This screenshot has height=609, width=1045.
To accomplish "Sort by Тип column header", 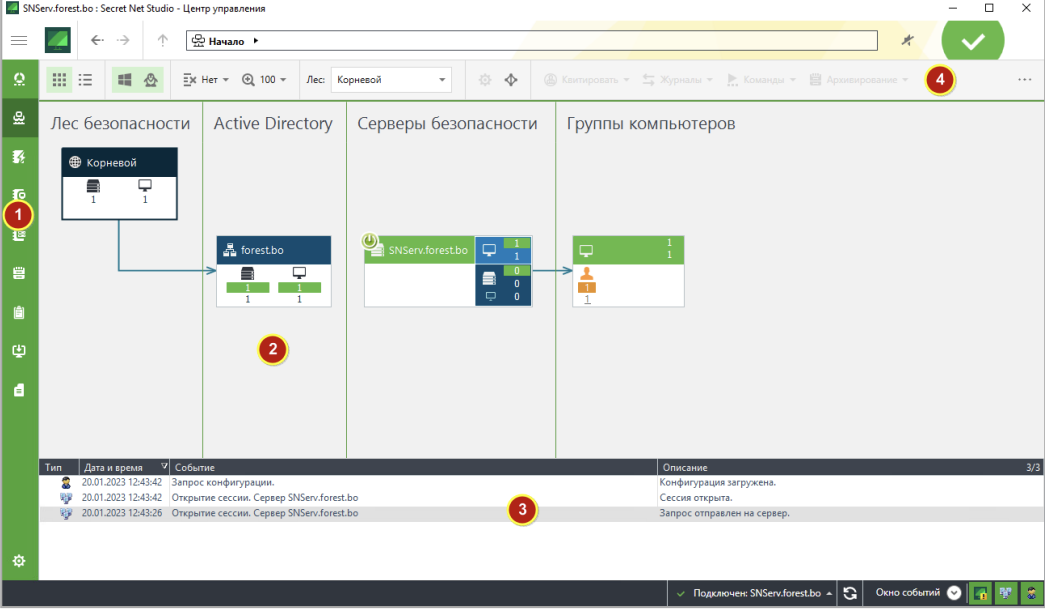I will [59, 467].
